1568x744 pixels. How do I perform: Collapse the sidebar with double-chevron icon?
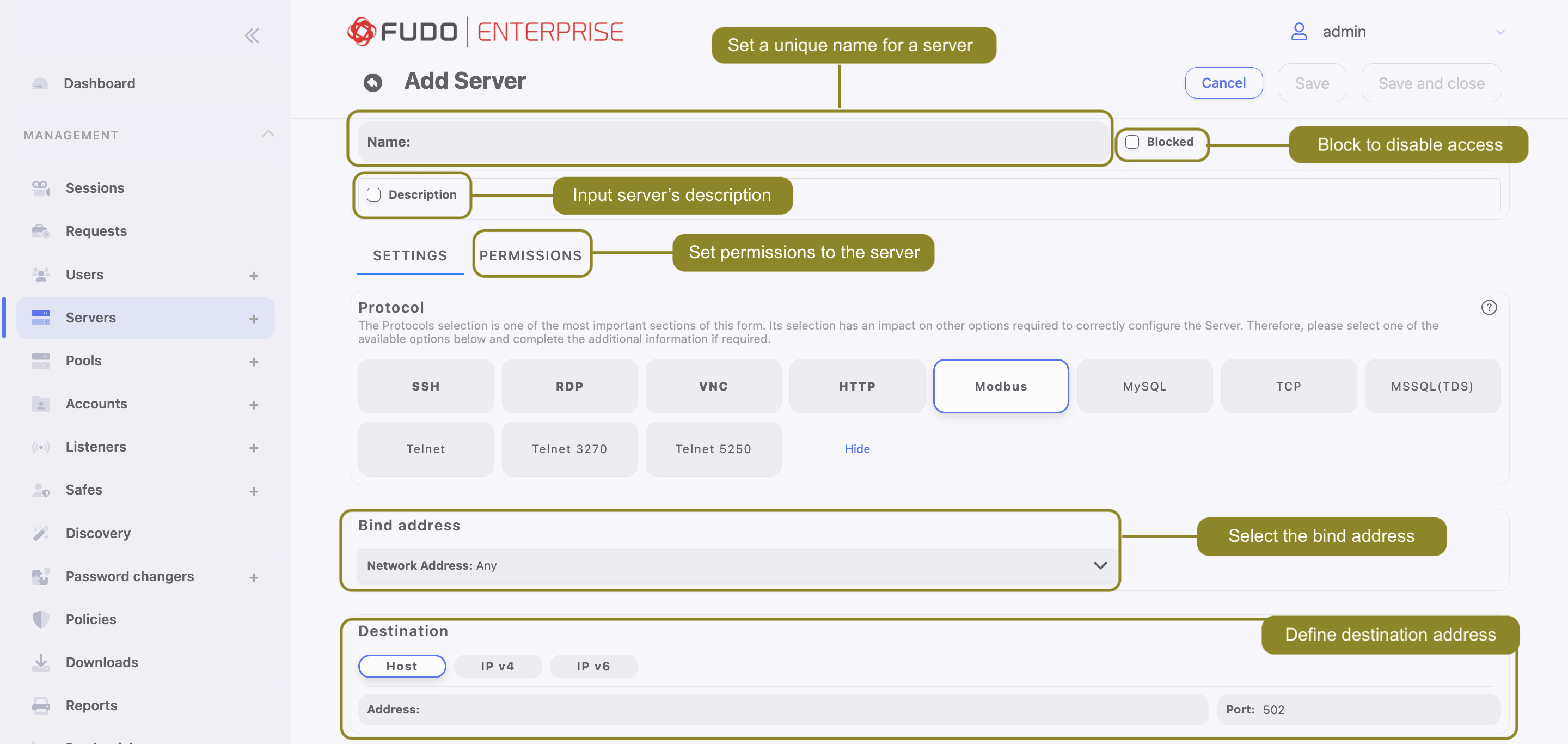pyautogui.click(x=252, y=36)
